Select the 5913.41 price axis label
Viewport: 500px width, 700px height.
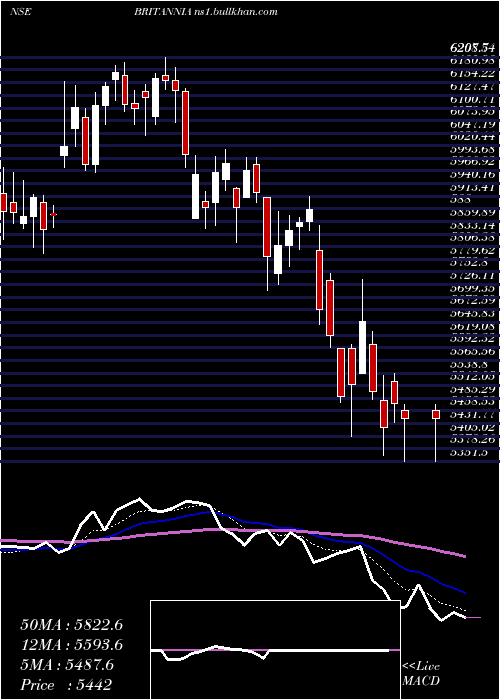(x=473, y=187)
